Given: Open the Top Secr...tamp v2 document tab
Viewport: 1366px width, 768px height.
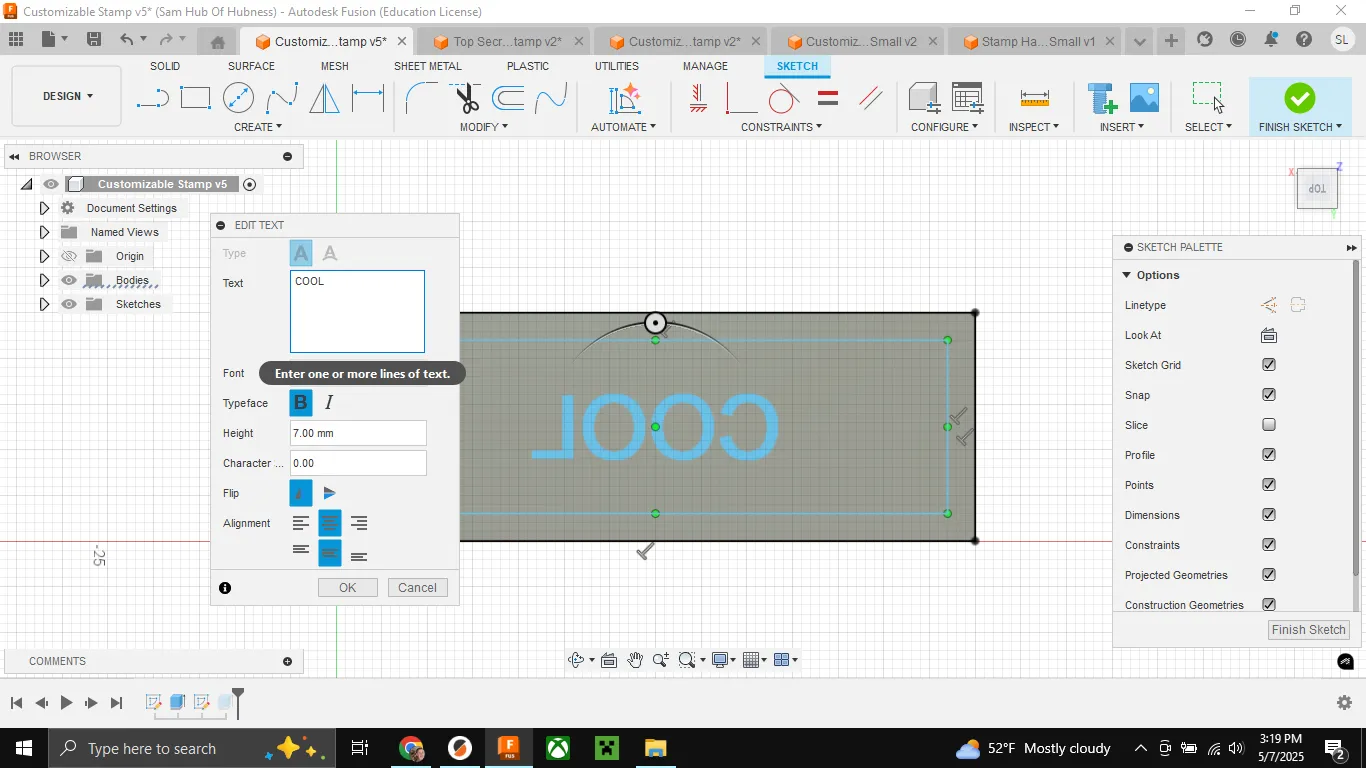Looking at the screenshot, I should [507, 42].
